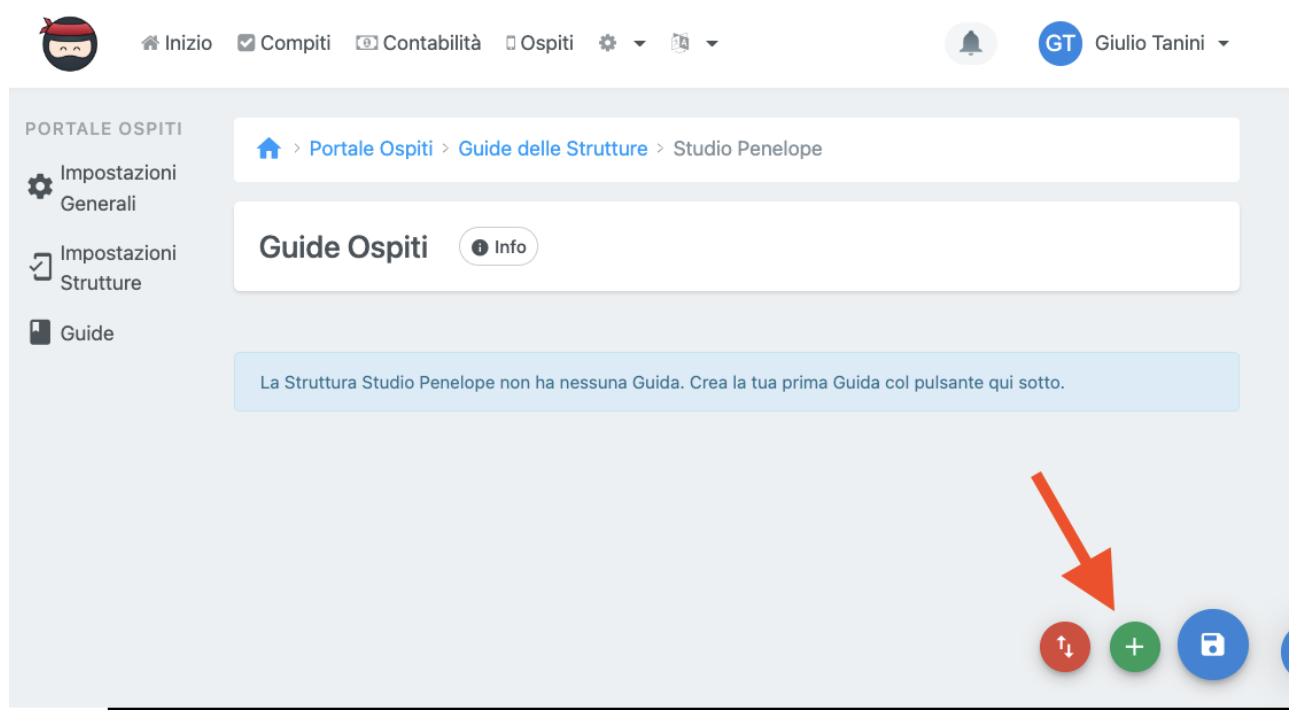This screenshot has width=1296, height=712.
Task: Click the Info button
Action: [x=498, y=247]
